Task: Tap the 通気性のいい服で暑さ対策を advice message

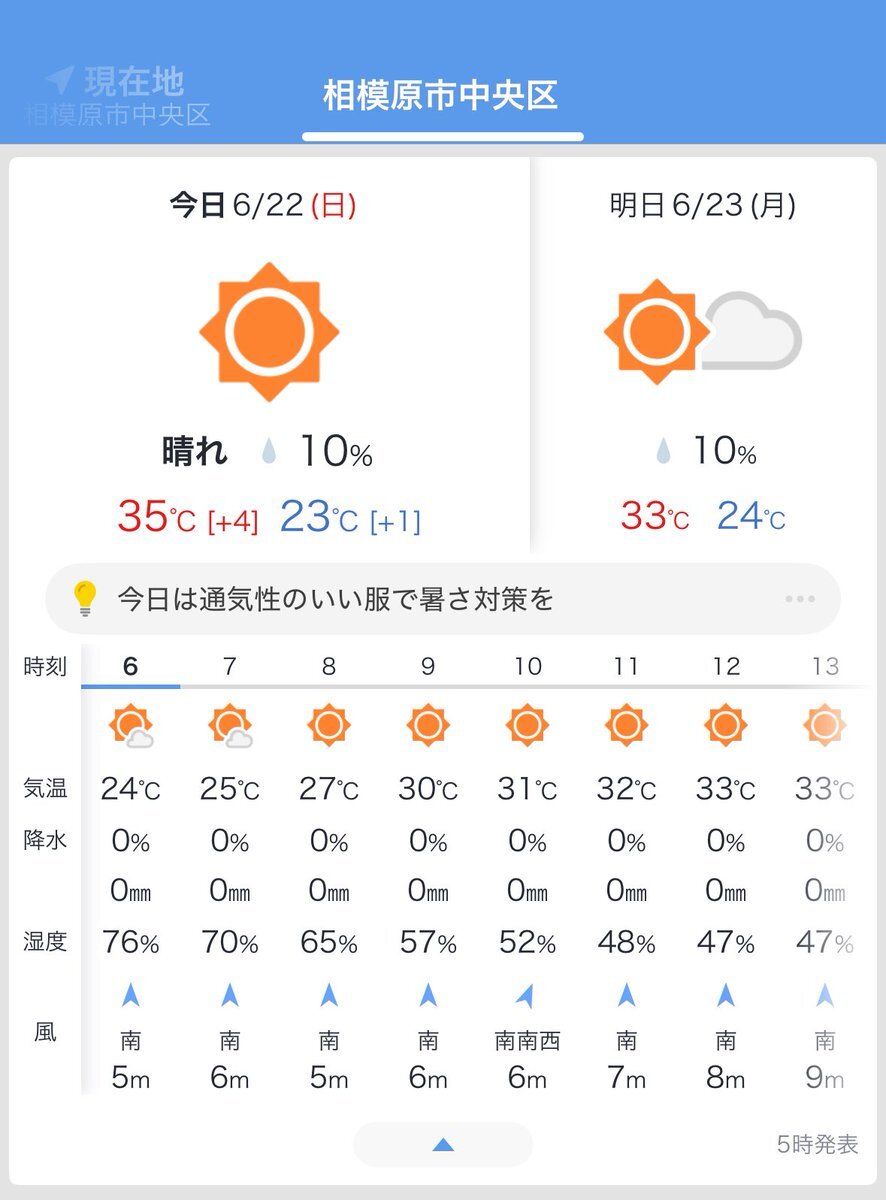Action: point(336,599)
